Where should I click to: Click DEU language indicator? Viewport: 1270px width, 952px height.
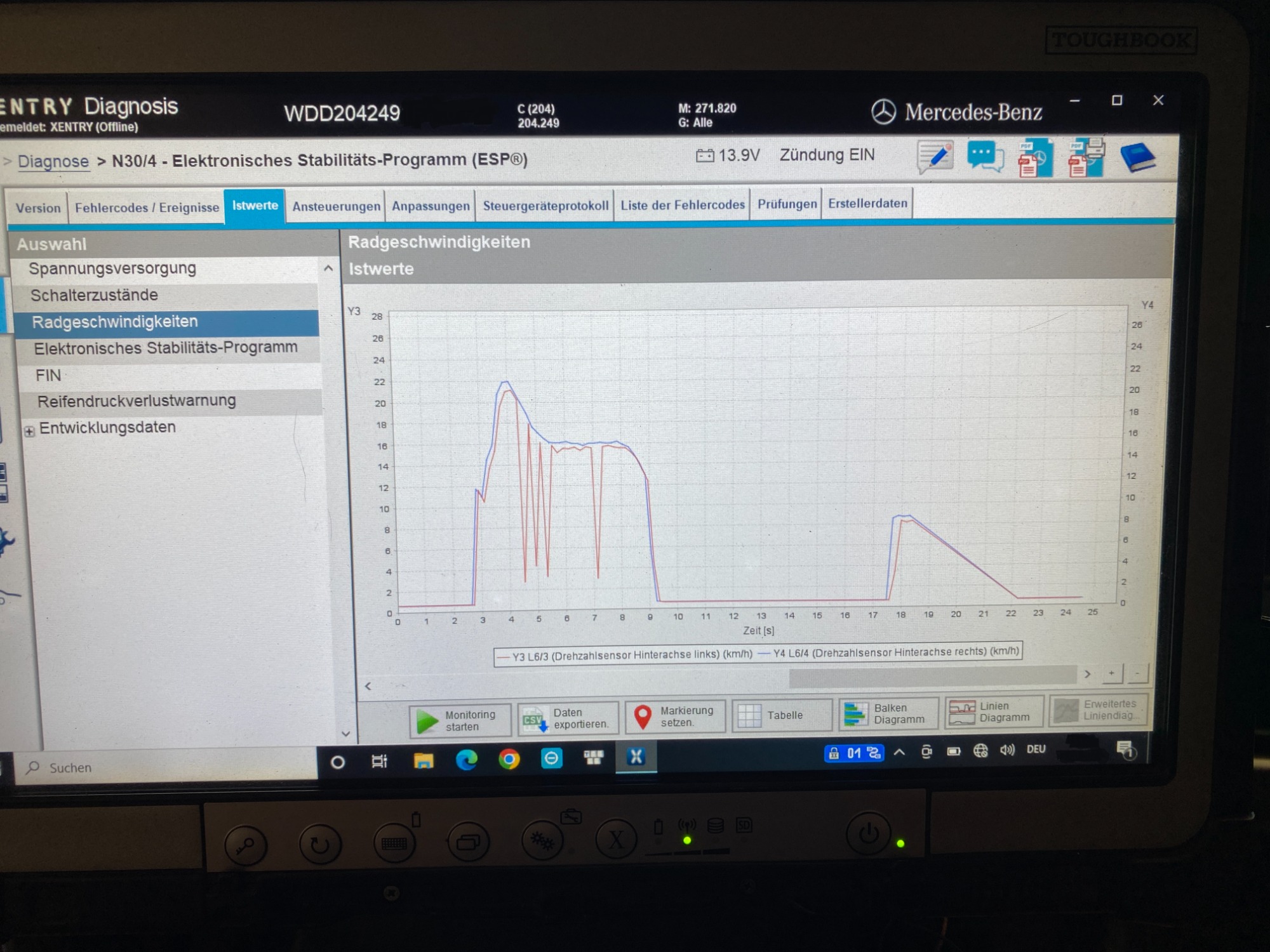(1036, 750)
